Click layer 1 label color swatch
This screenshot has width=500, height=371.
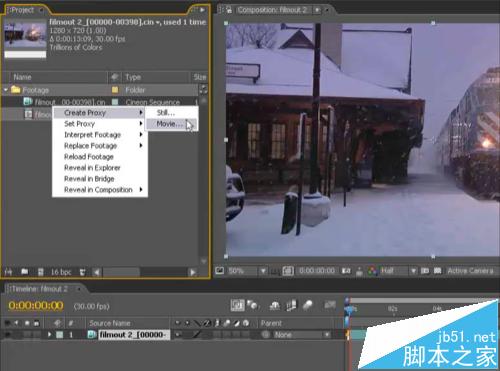tap(60, 334)
